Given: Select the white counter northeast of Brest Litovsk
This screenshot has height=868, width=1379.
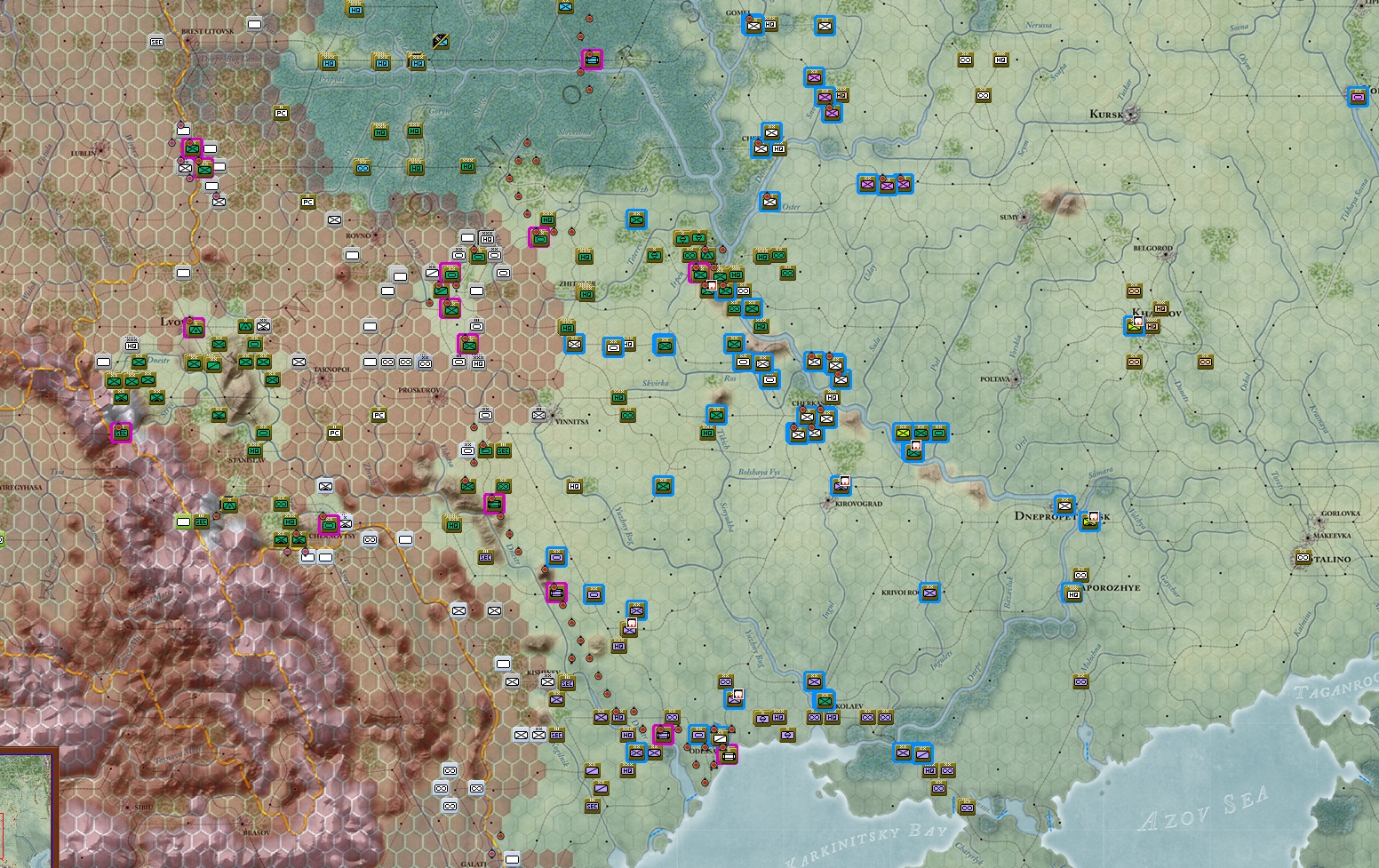Looking at the screenshot, I should coord(254,24).
